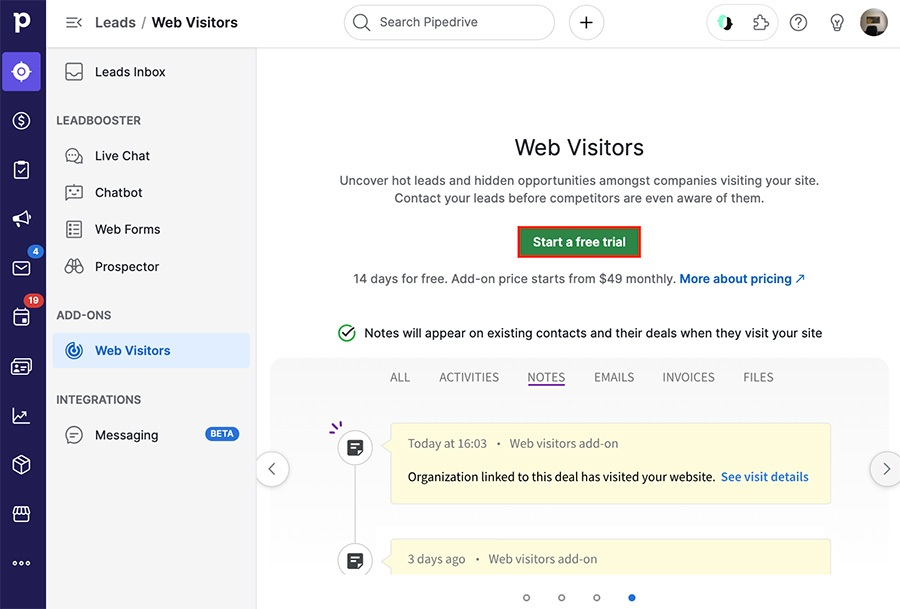This screenshot has width=900, height=609.
Task: Open the puzzle-piece integrations icon
Action: click(x=761, y=23)
